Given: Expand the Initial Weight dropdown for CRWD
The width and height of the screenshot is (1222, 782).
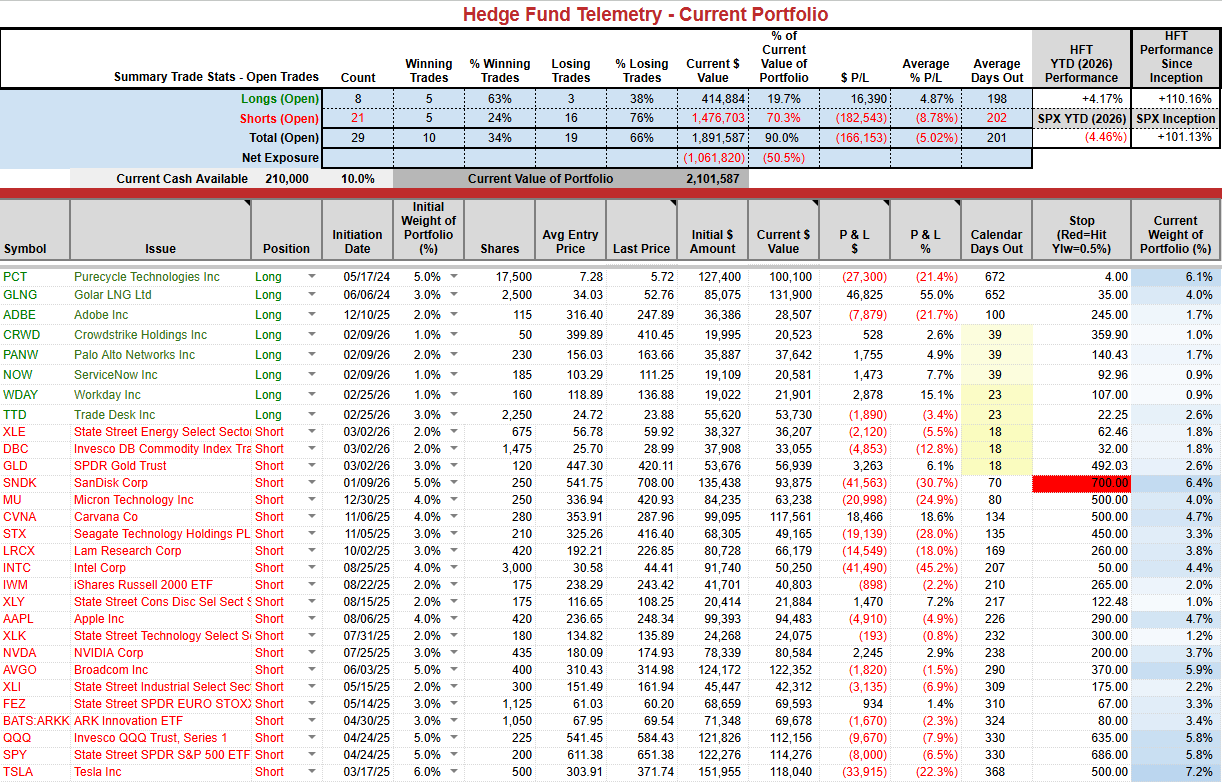Looking at the screenshot, I should click(454, 335).
